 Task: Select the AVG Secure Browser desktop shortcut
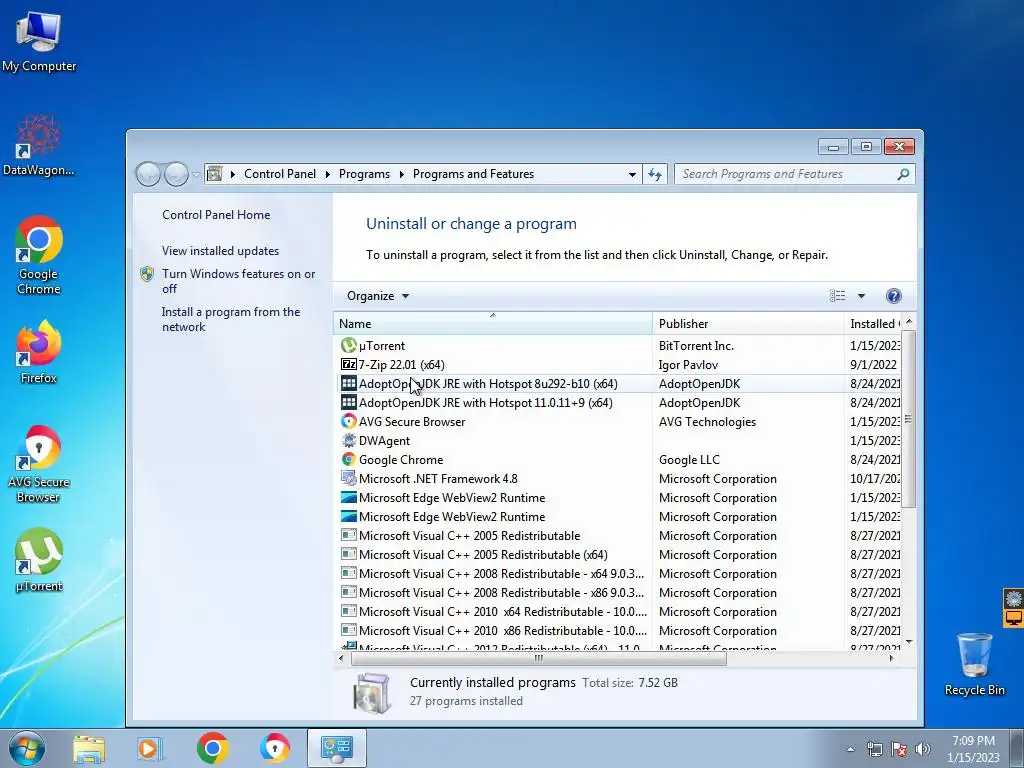(39, 464)
